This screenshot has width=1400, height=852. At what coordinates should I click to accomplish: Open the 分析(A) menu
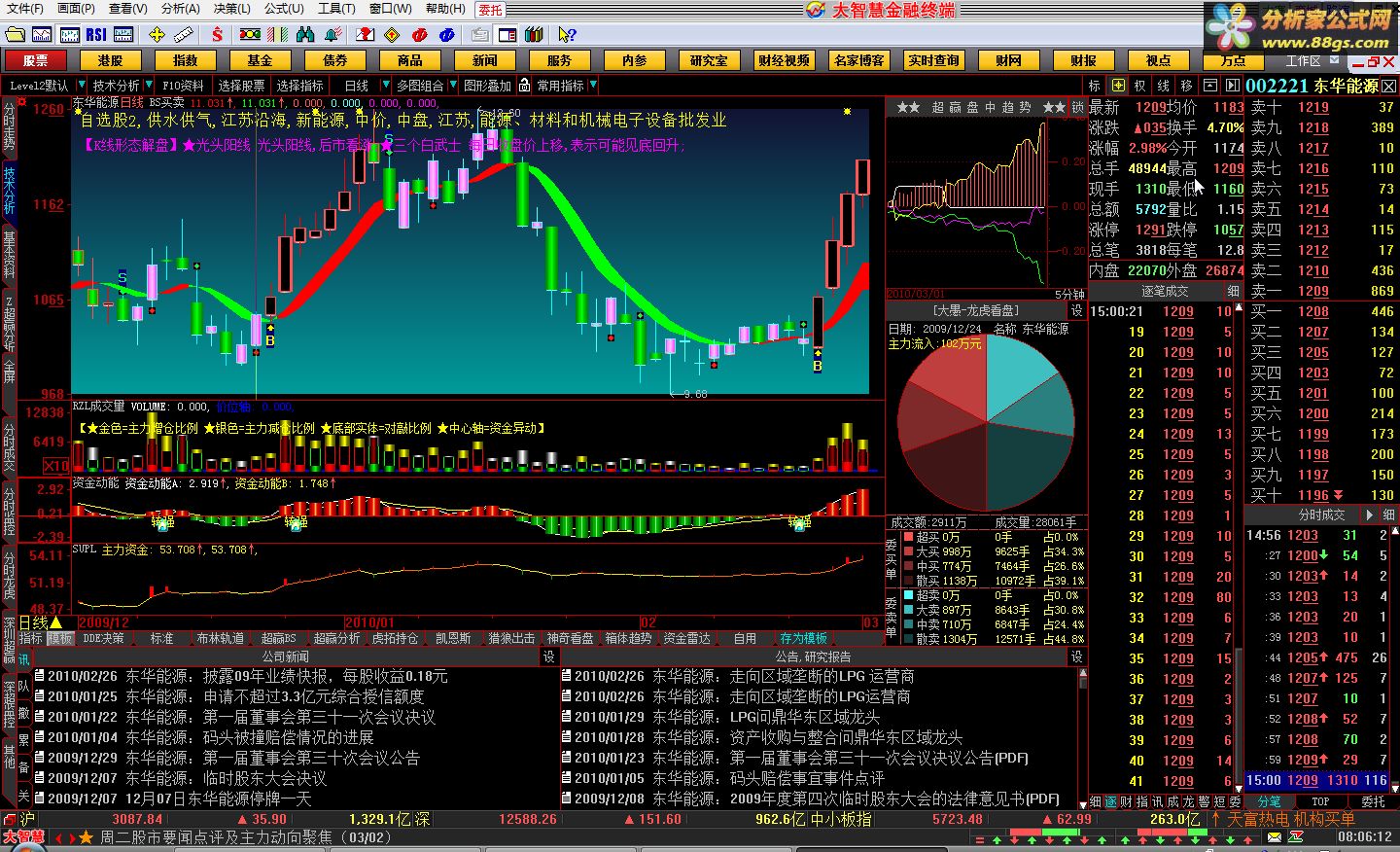click(180, 9)
